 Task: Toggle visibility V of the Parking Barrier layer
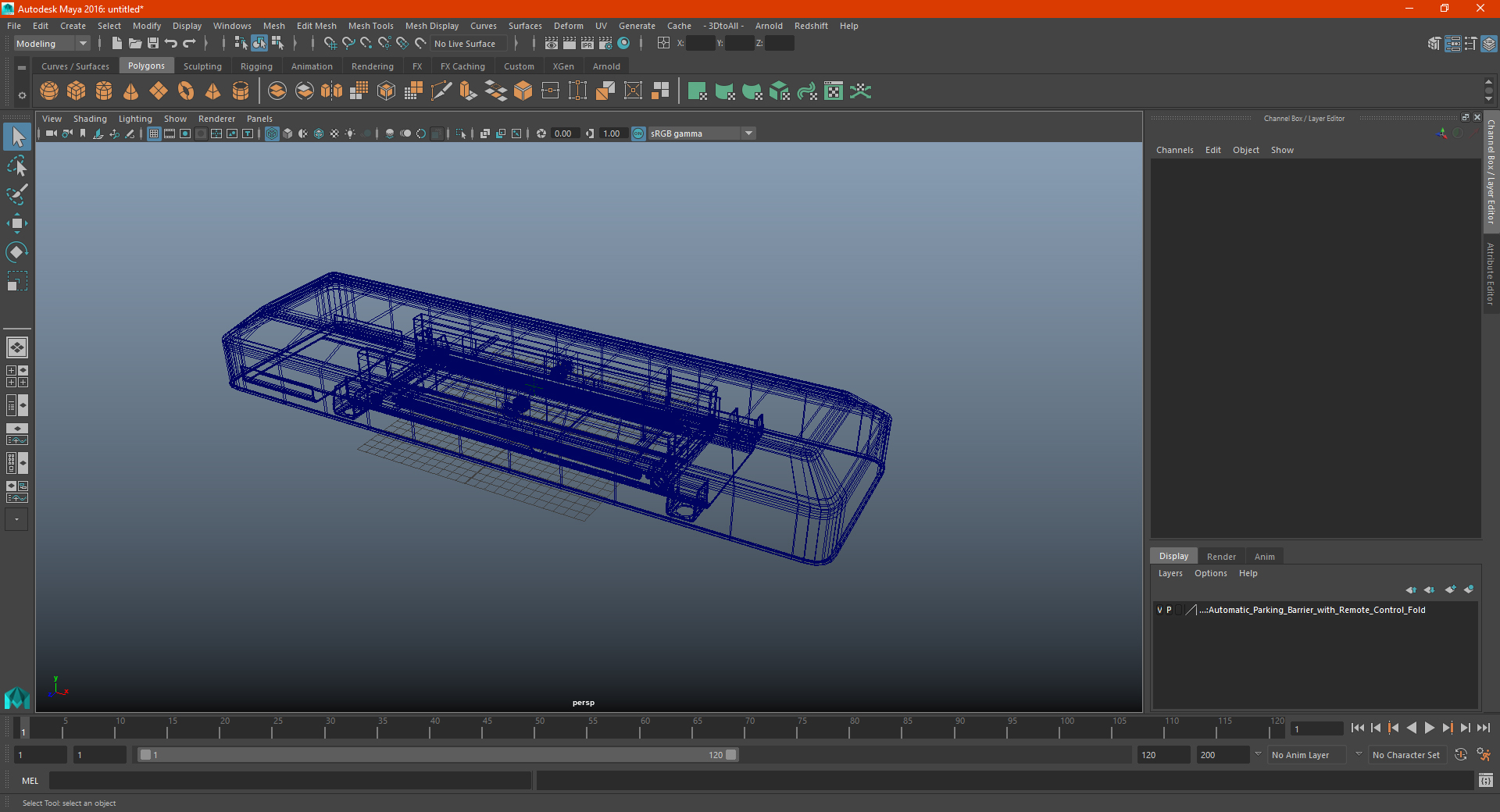point(1159,611)
